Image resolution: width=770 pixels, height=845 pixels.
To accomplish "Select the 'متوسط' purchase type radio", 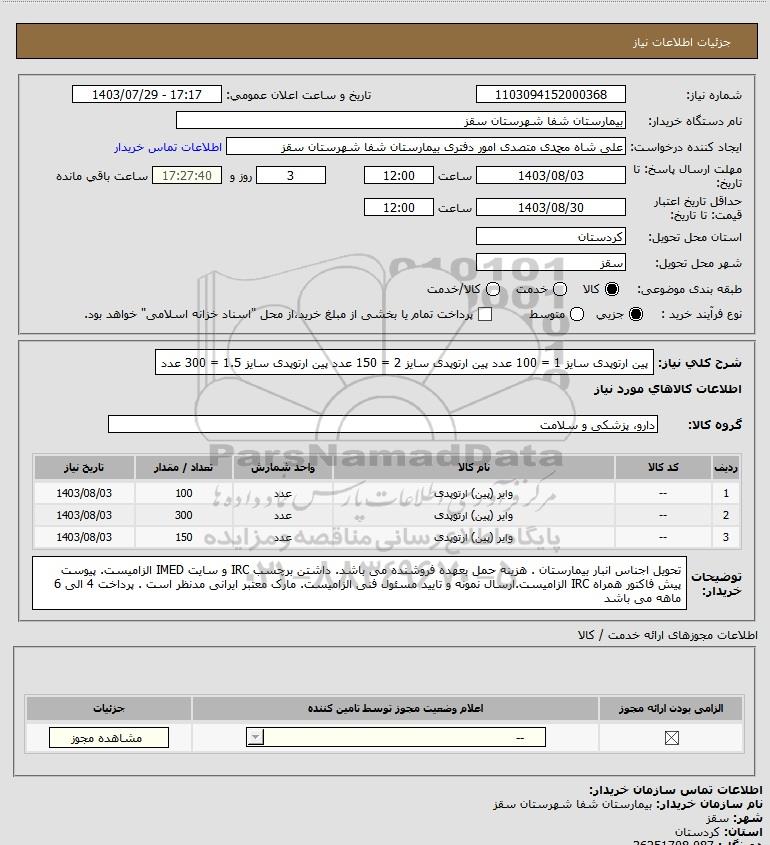I will pyautogui.click(x=577, y=314).
